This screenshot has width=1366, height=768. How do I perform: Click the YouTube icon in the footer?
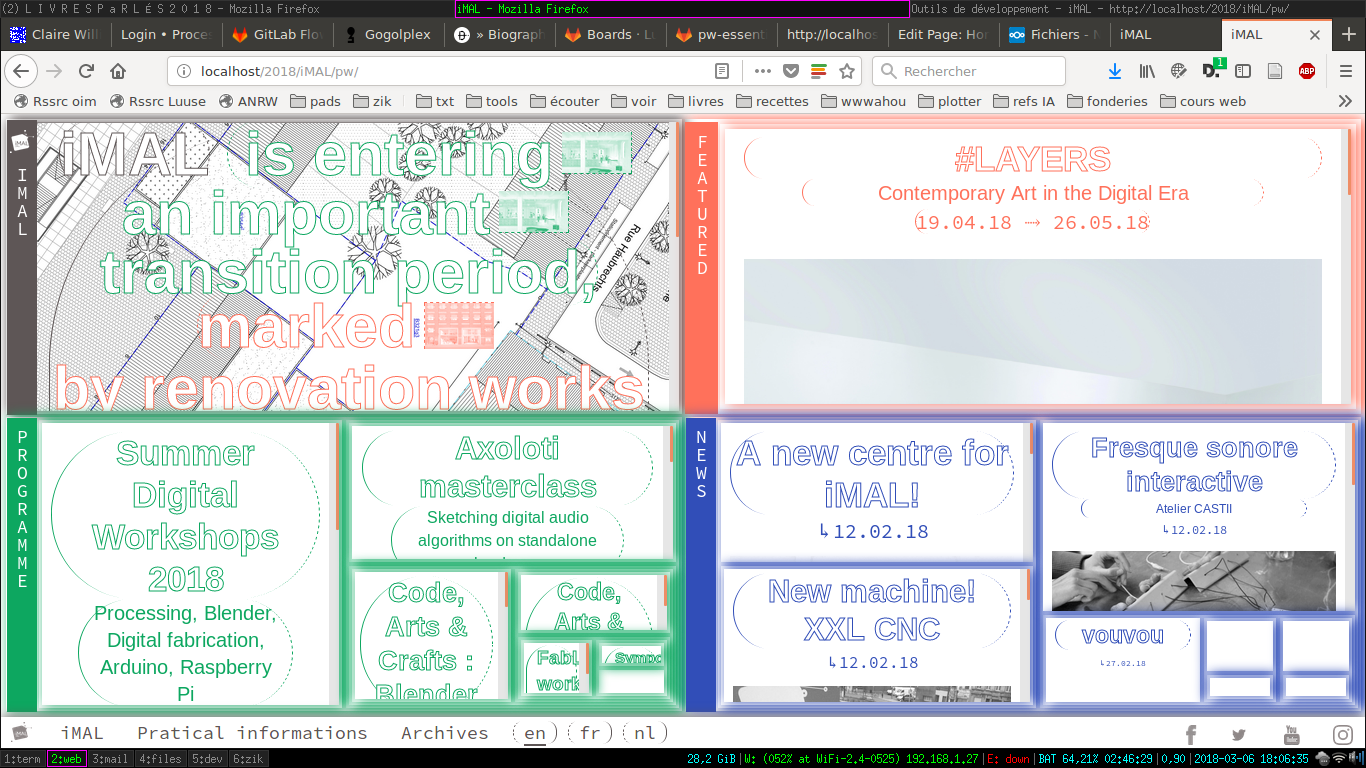(x=1292, y=735)
